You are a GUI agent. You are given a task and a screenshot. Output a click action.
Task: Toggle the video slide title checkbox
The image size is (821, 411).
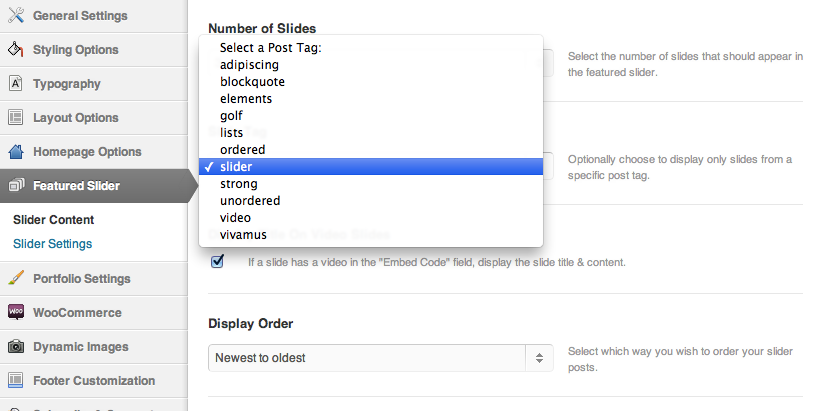pyautogui.click(x=217, y=262)
